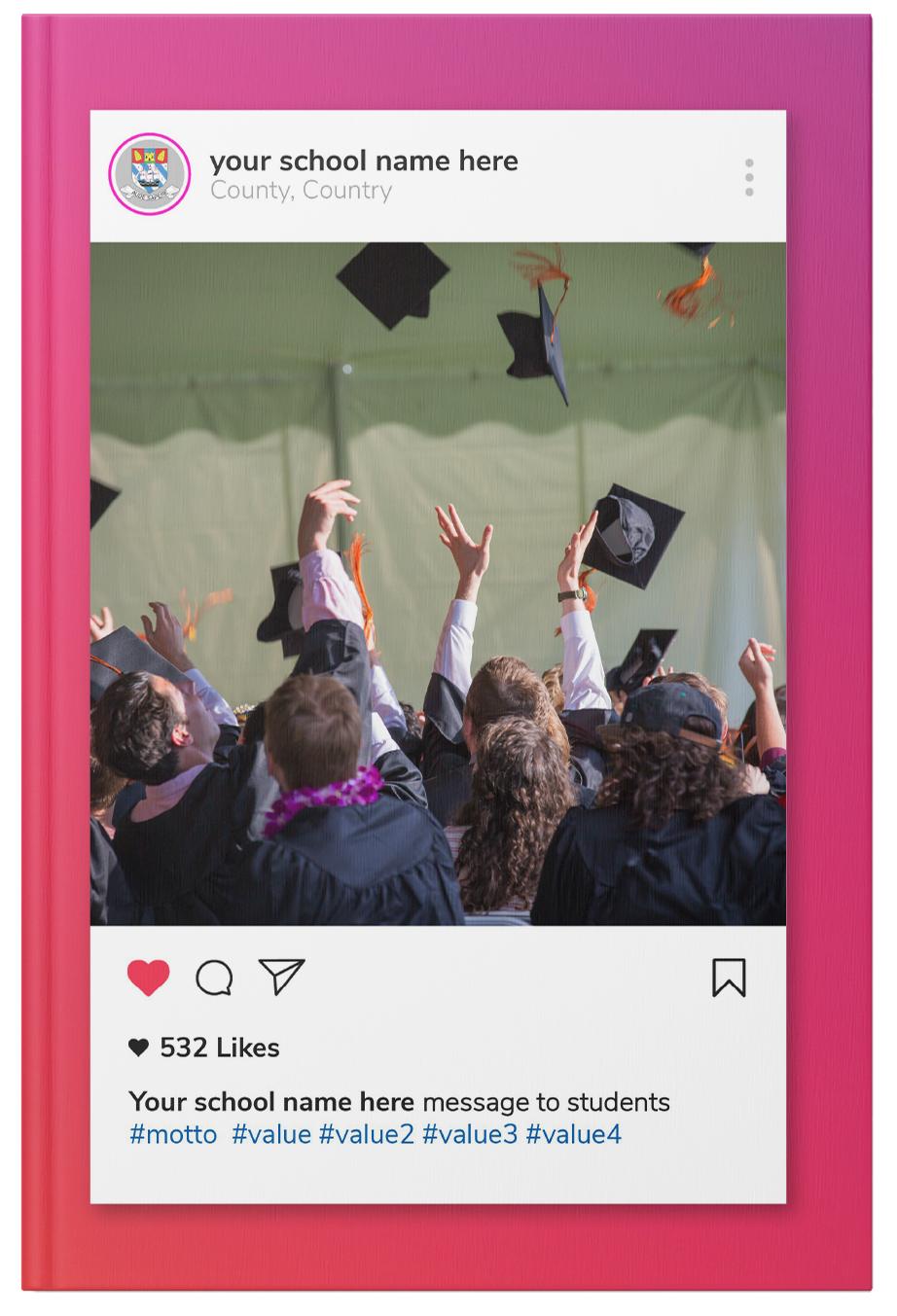The image size is (897, 1316).
Task: Click the school crest profile picture
Action: coord(149,173)
